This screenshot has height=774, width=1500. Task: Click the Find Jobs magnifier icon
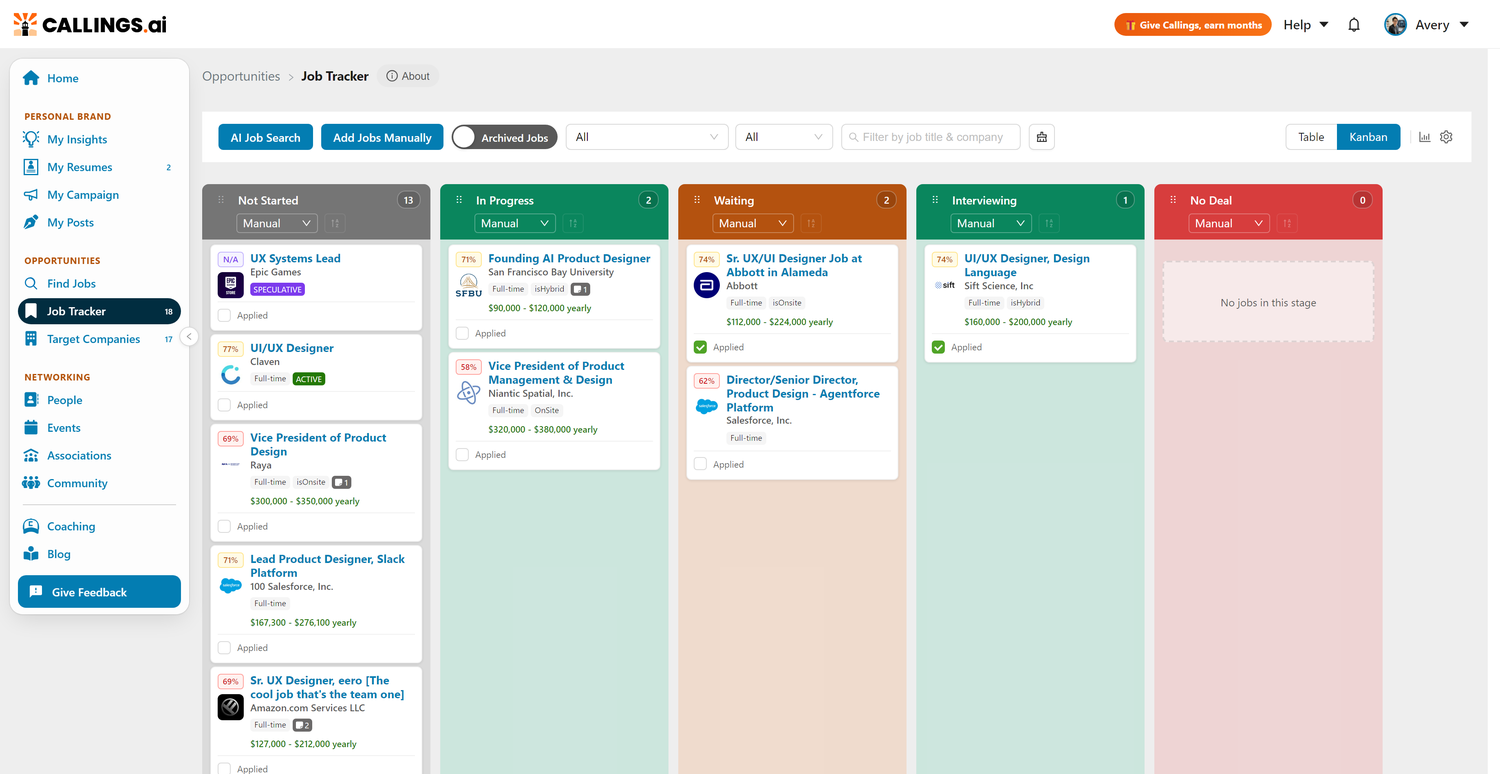31,283
